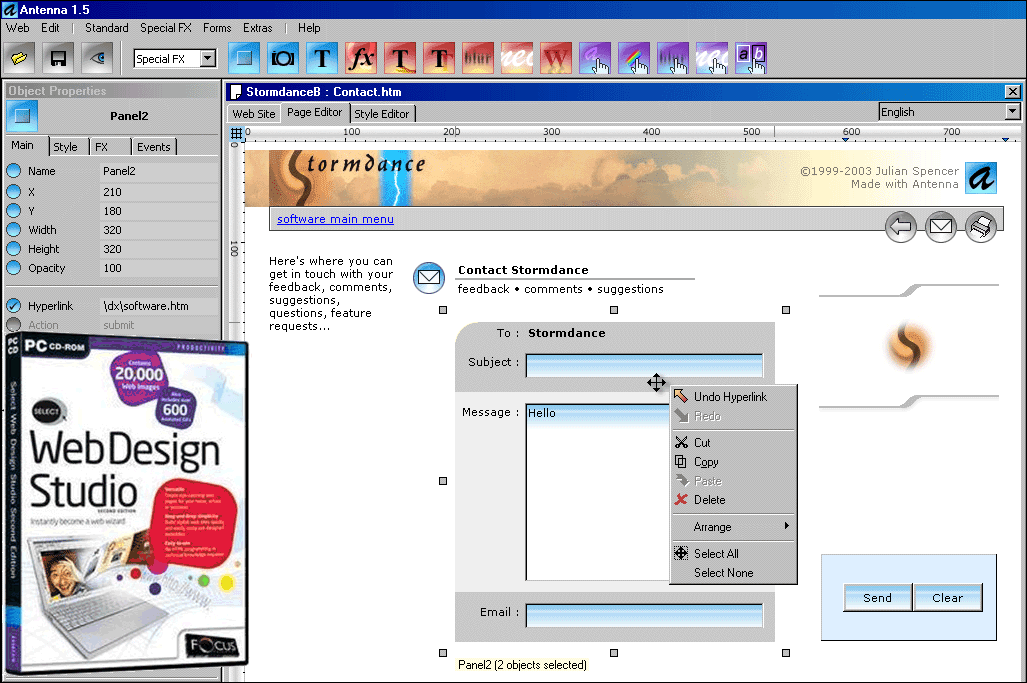Toggle the X property radio circle
Image resolution: width=1027 pixels, height=683 pixels.
[14, 192]
